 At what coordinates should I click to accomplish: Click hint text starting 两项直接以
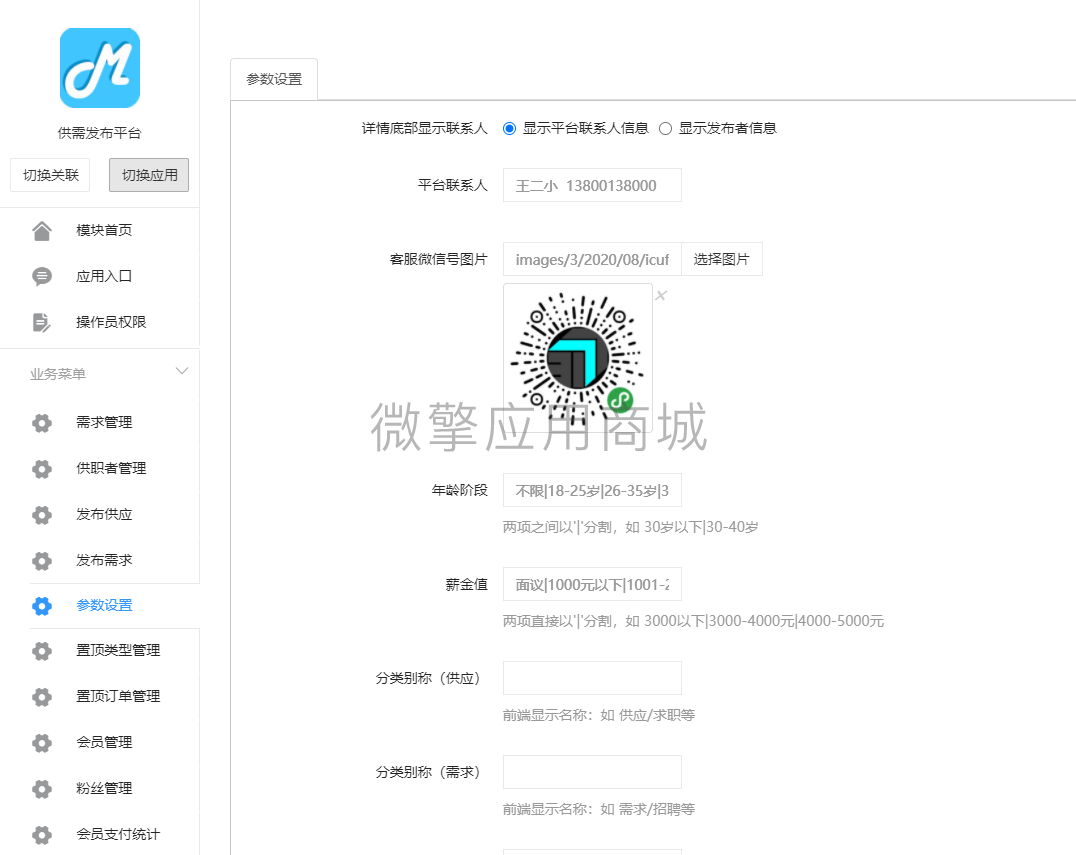(693, 621)
